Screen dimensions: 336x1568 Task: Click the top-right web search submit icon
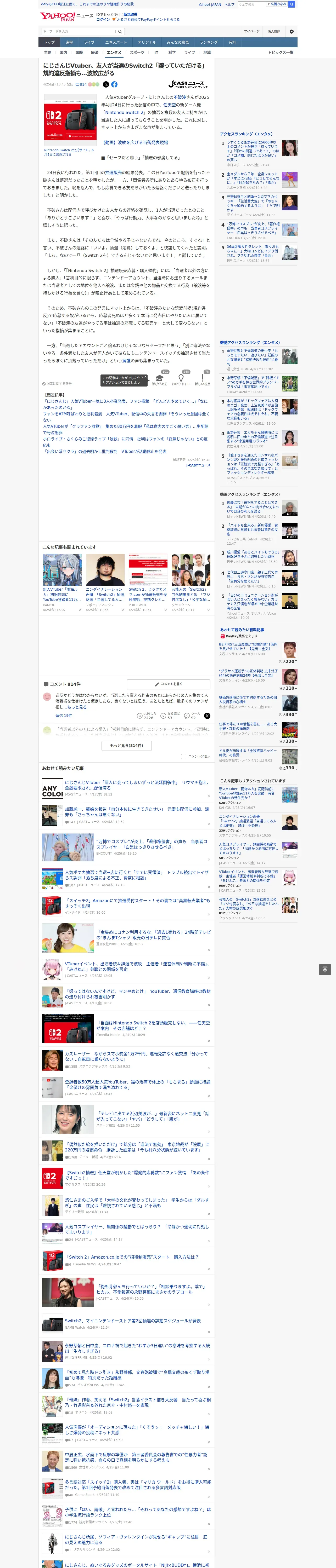point(292,4)
